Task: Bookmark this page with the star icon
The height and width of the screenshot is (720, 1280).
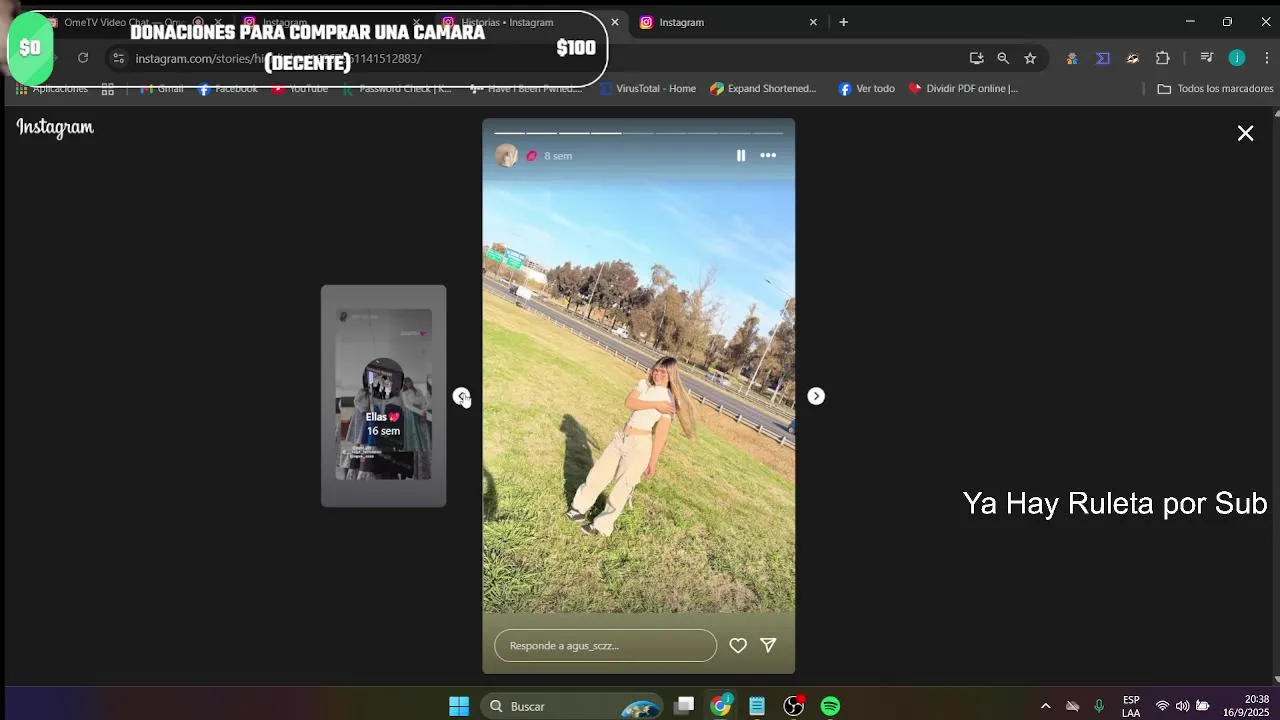Action: [1030, 58]
